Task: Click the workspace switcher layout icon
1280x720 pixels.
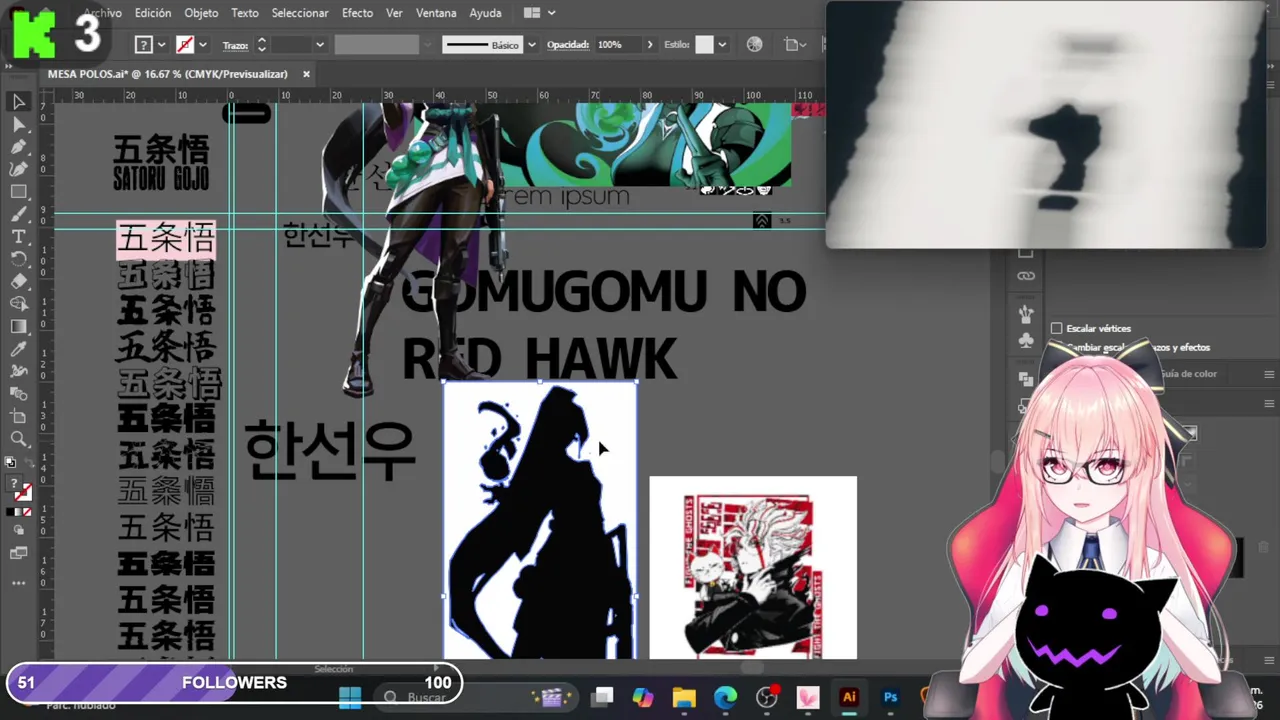Action: pos(532,13)
